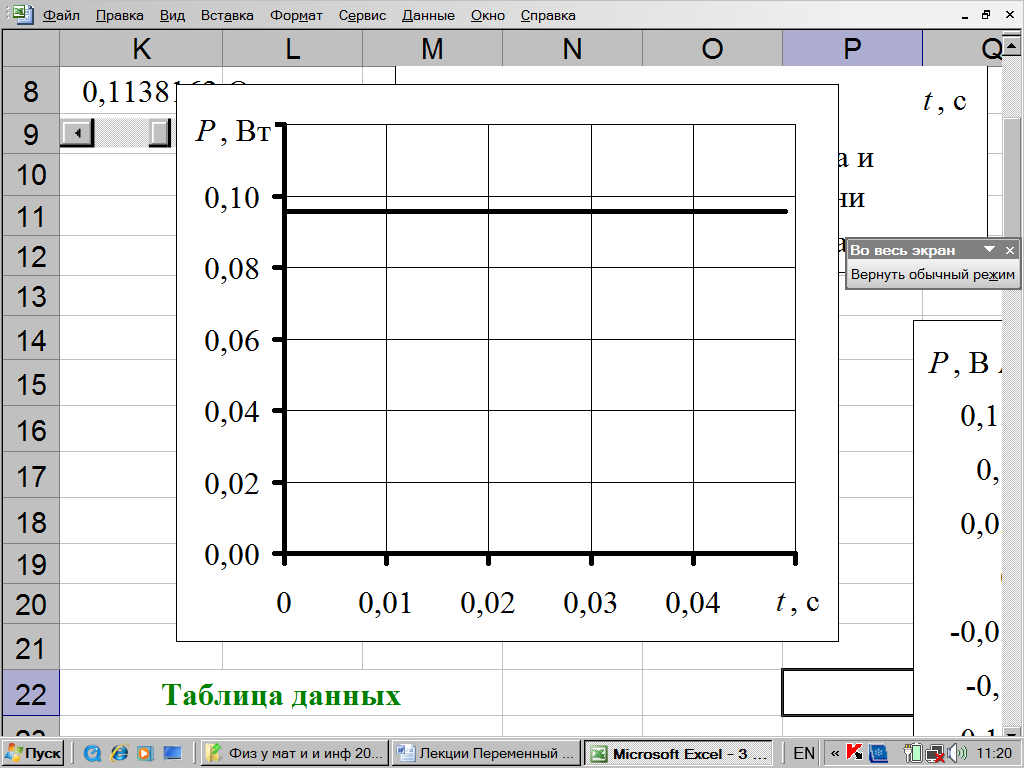The image size is (1024, 768).
Task: Click the t, с axis title below chart
Action: click(x=797, y=601)
